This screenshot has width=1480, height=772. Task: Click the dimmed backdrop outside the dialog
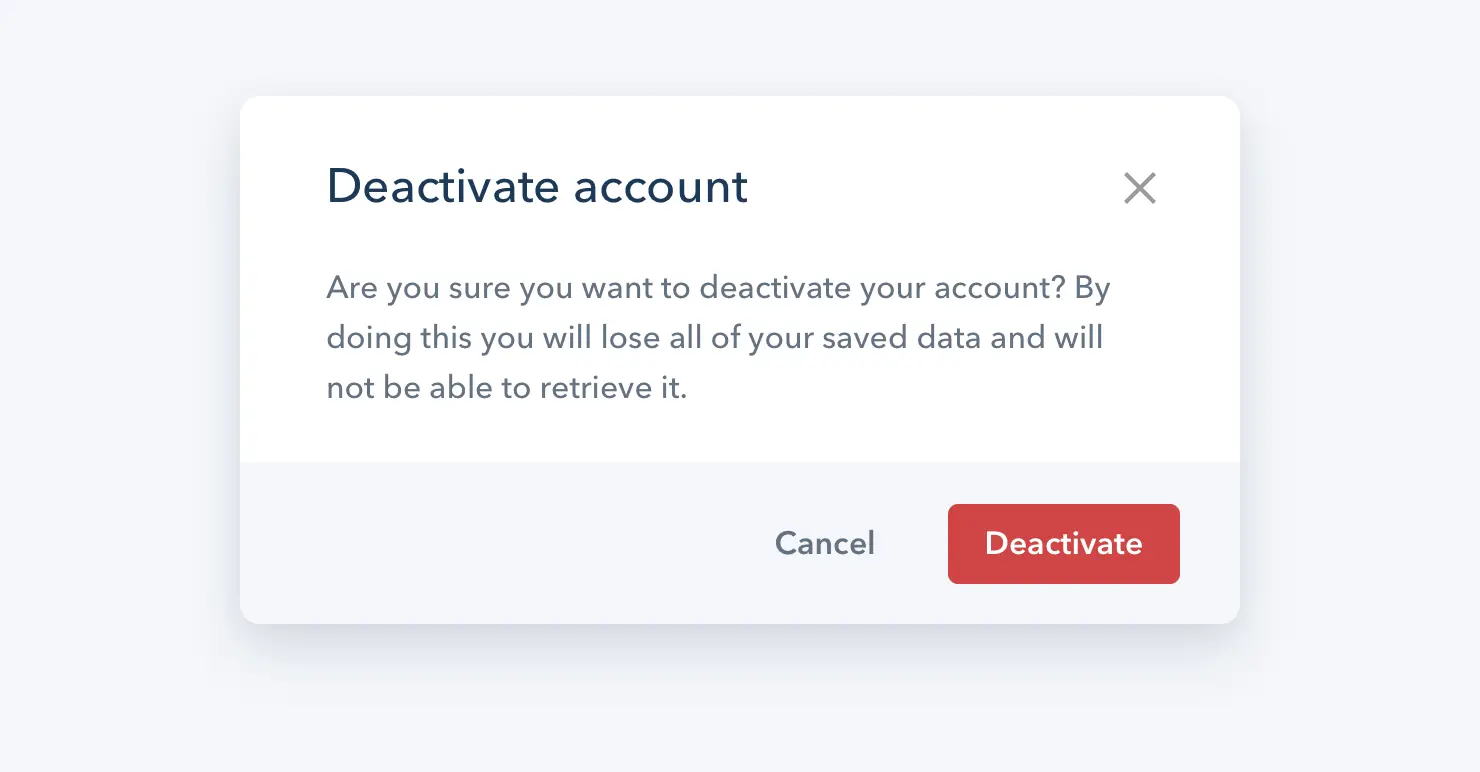pyautogui.click(x=120, y=400)
